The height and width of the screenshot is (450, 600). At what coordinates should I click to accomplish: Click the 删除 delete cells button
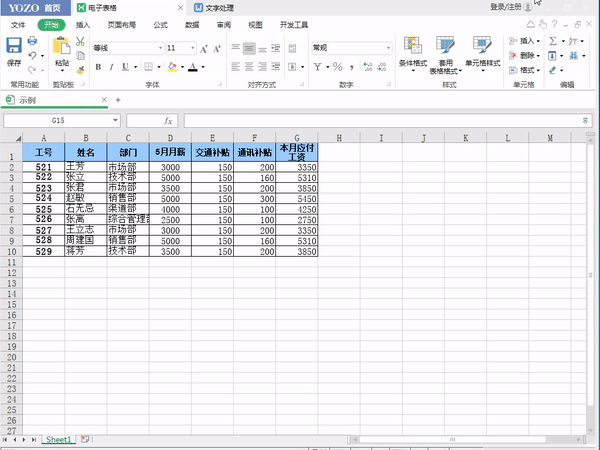[524, 56]
